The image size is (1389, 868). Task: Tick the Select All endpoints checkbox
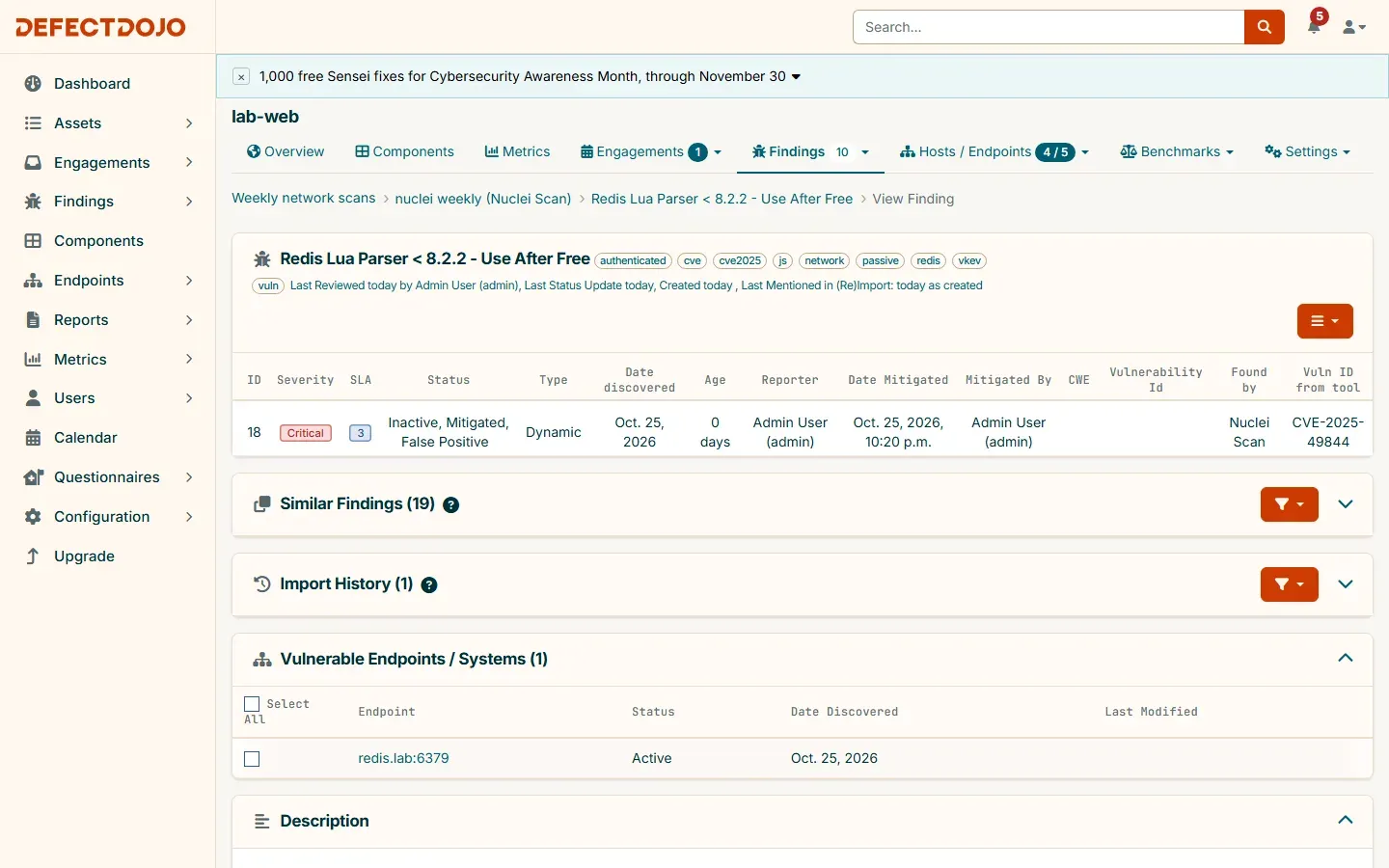click(x=252, y=704)
